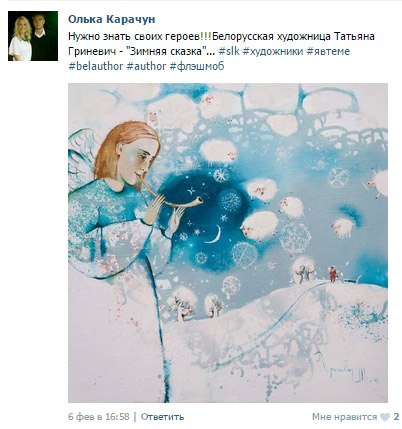Click the timestamp 6 фев в 16:58
This screenshot has height=429, width=402.
(99, 417)
